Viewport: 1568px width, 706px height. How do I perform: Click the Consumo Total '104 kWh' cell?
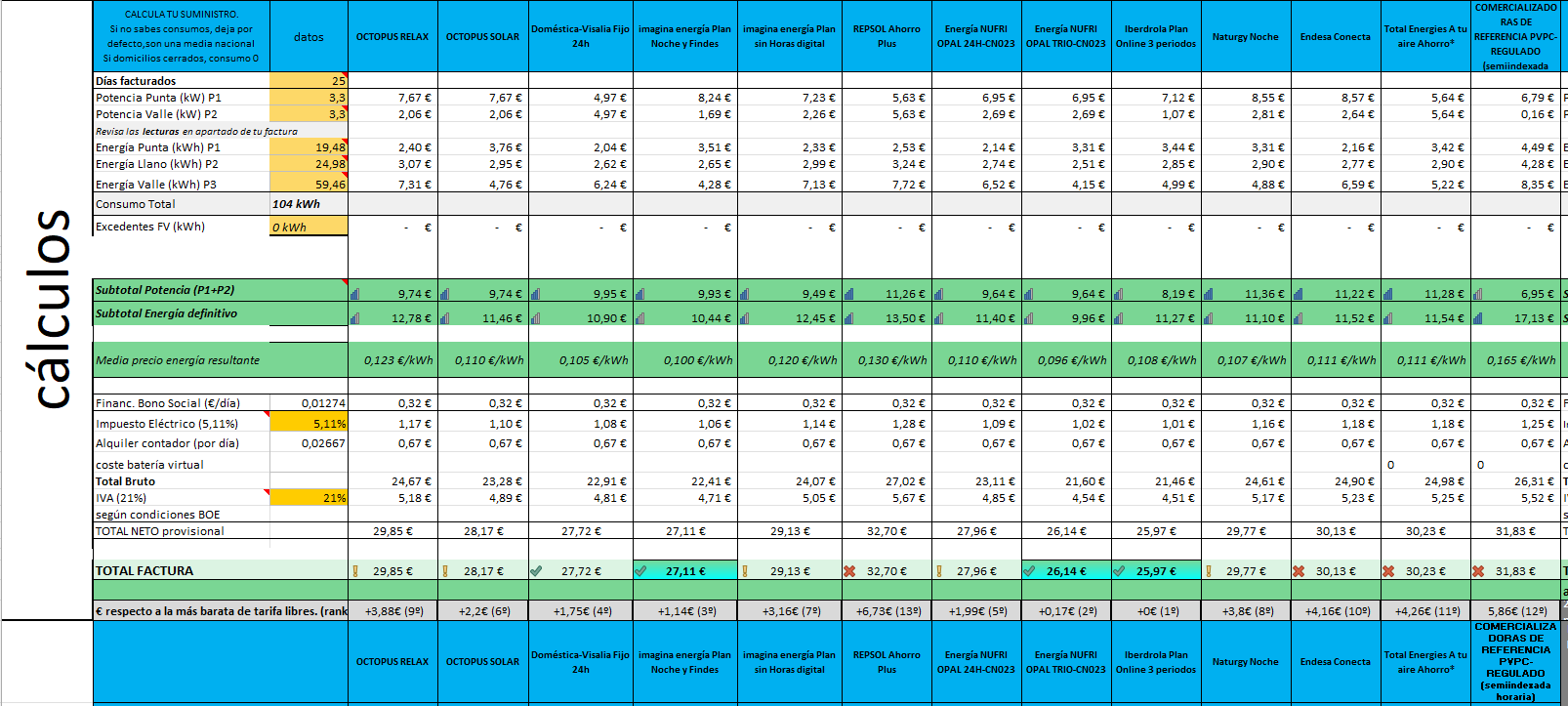coord(309,204)
